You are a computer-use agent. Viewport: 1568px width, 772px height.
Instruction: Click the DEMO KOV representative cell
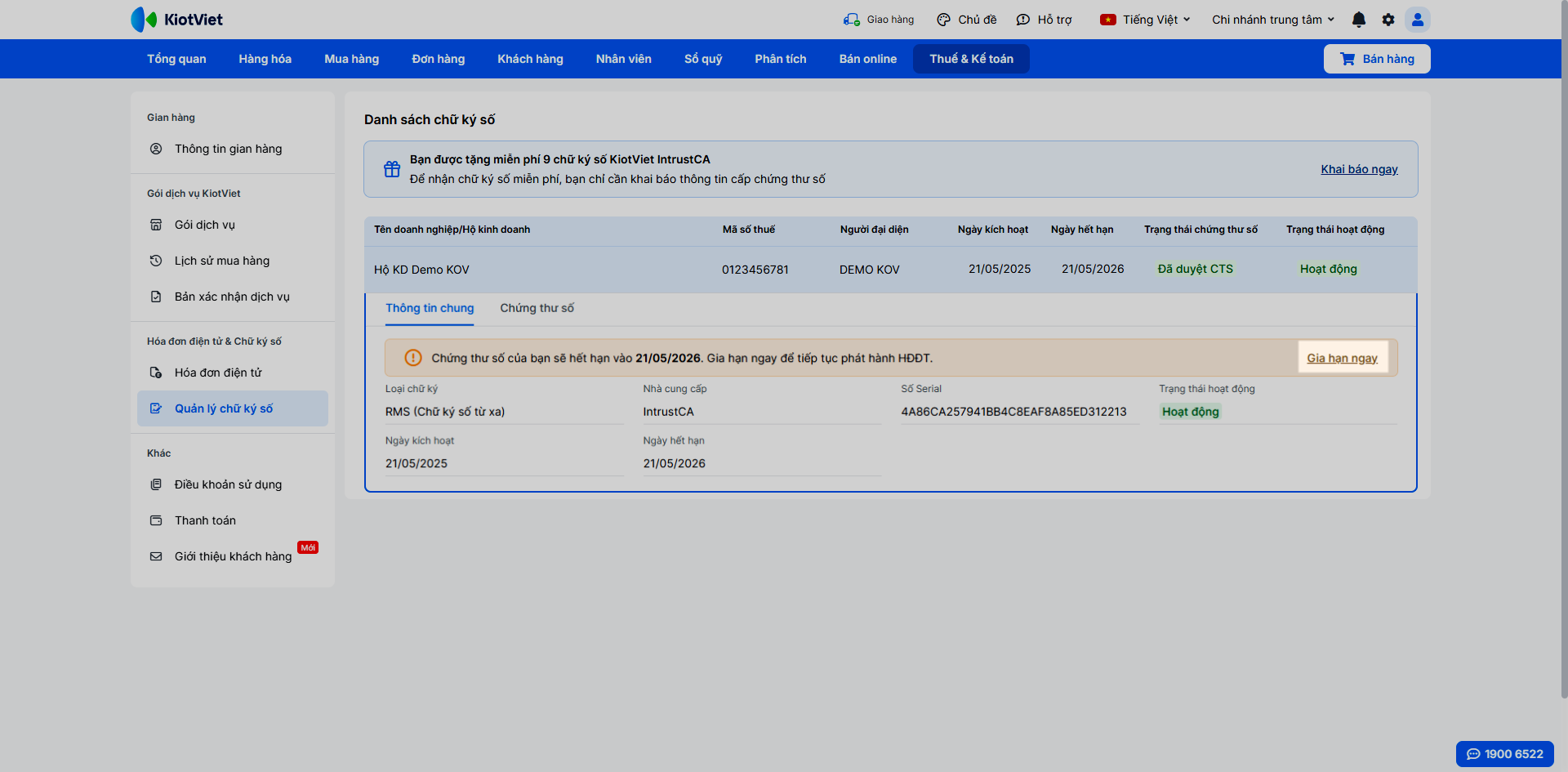coord(870,270)
